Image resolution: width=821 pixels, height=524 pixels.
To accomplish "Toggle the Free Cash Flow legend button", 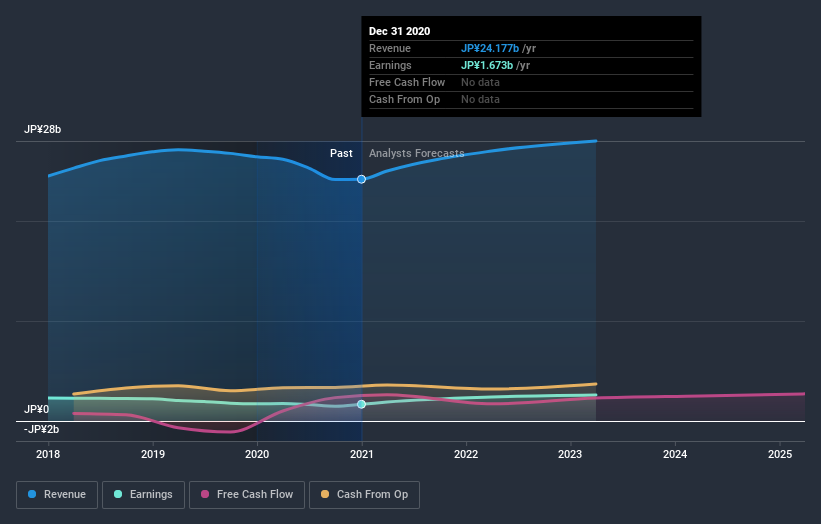I will coord(247,495).
